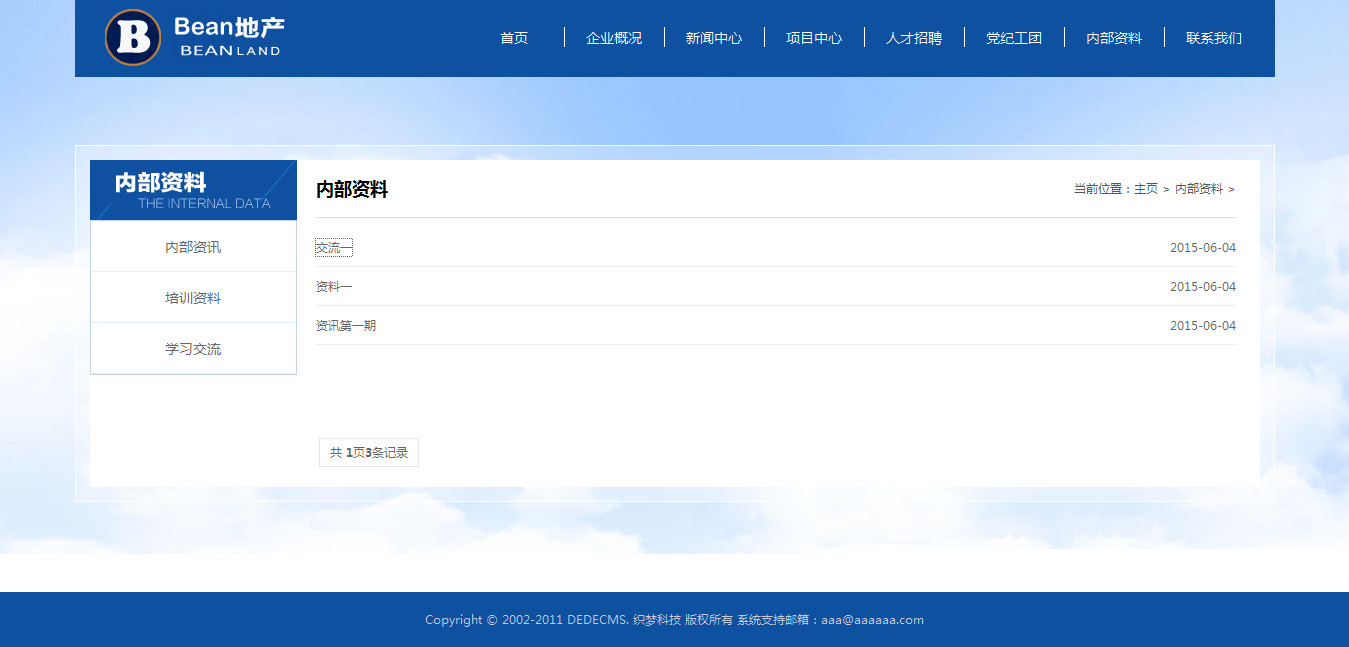Select 内部资讯 in the left sidebar
The width and height of the screenshot is (1349, 647).
193,247
